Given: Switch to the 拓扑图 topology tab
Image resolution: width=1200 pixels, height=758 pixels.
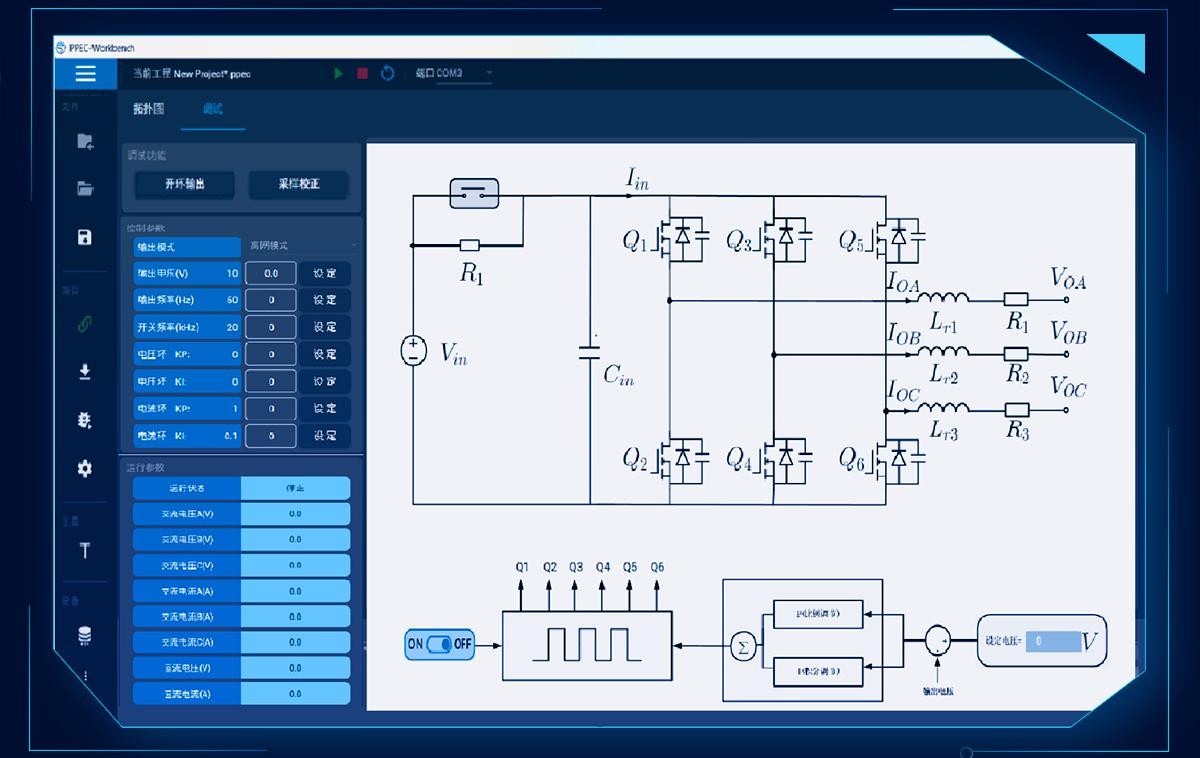Looking at the screenshot, I should pos(148,109).
